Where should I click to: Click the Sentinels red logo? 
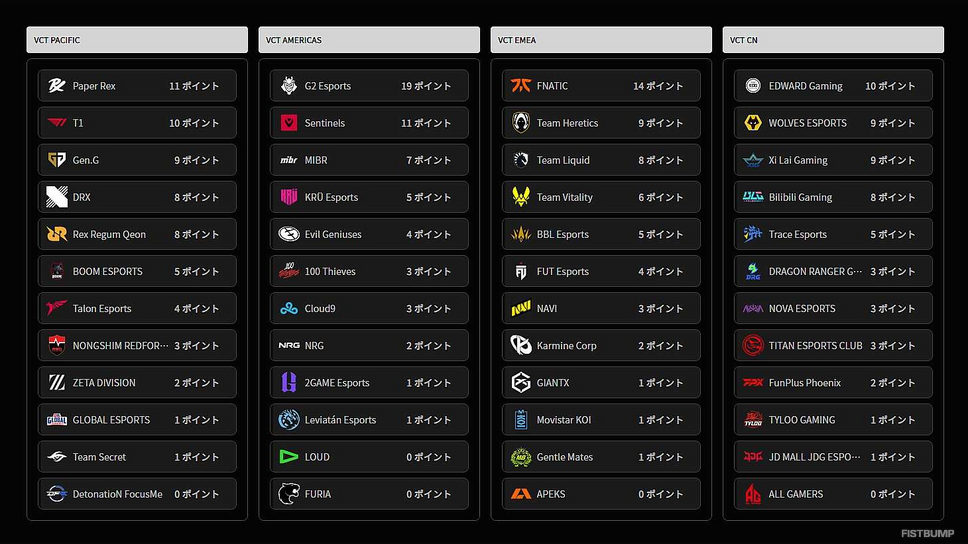click(289, 123)
